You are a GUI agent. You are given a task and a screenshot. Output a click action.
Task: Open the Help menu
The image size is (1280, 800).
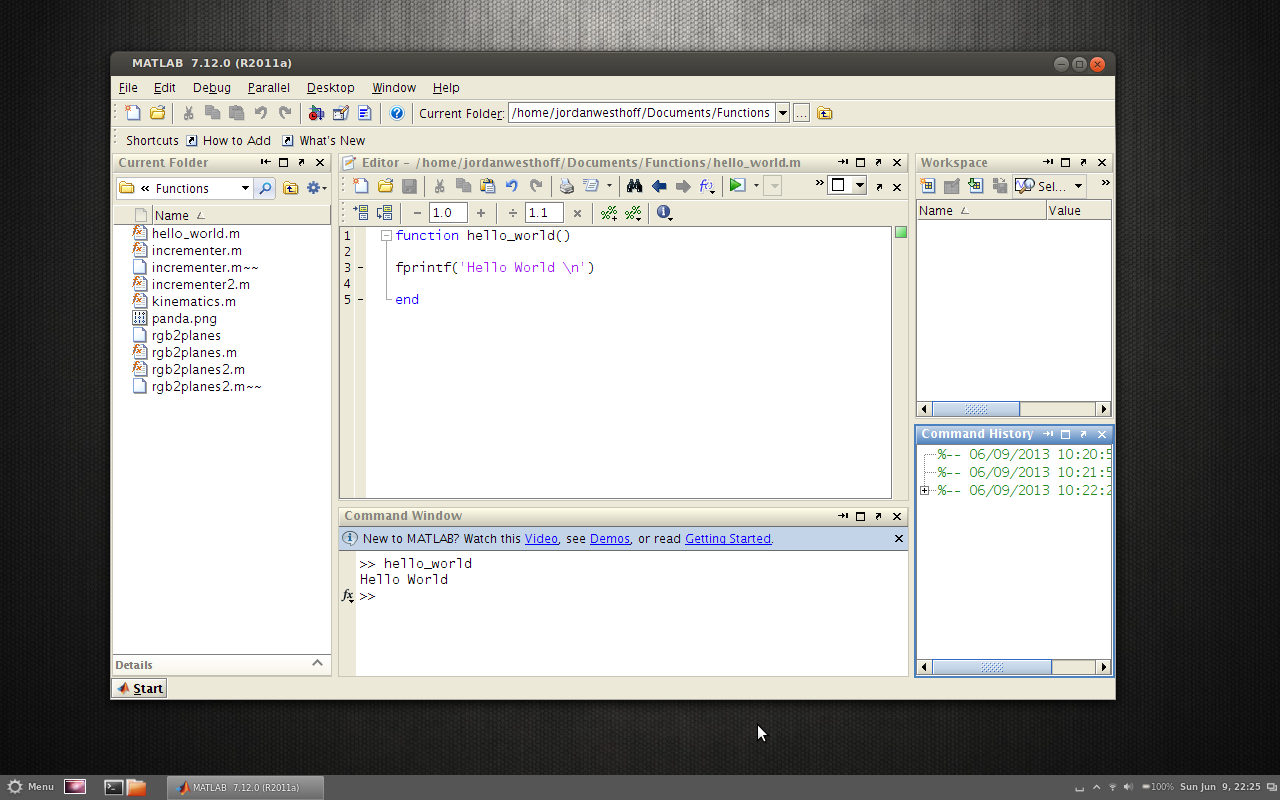[446, 88]
